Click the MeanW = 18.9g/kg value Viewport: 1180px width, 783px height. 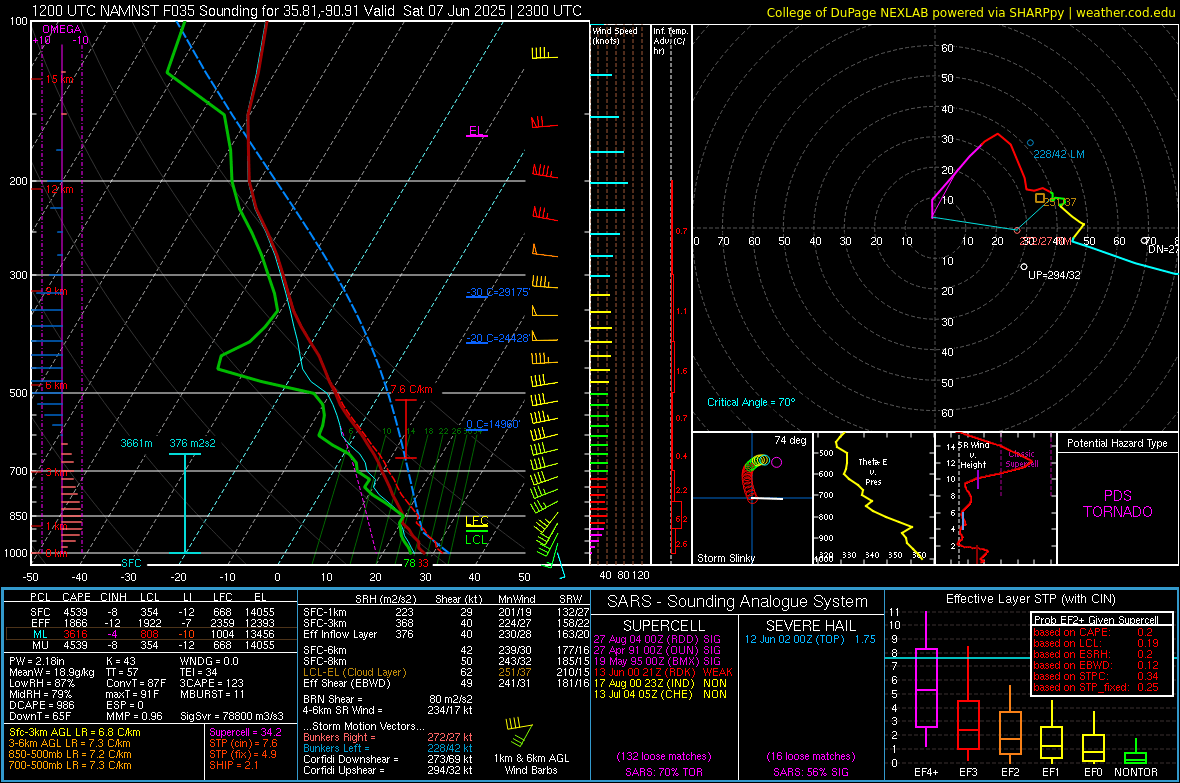coord(52,672)
